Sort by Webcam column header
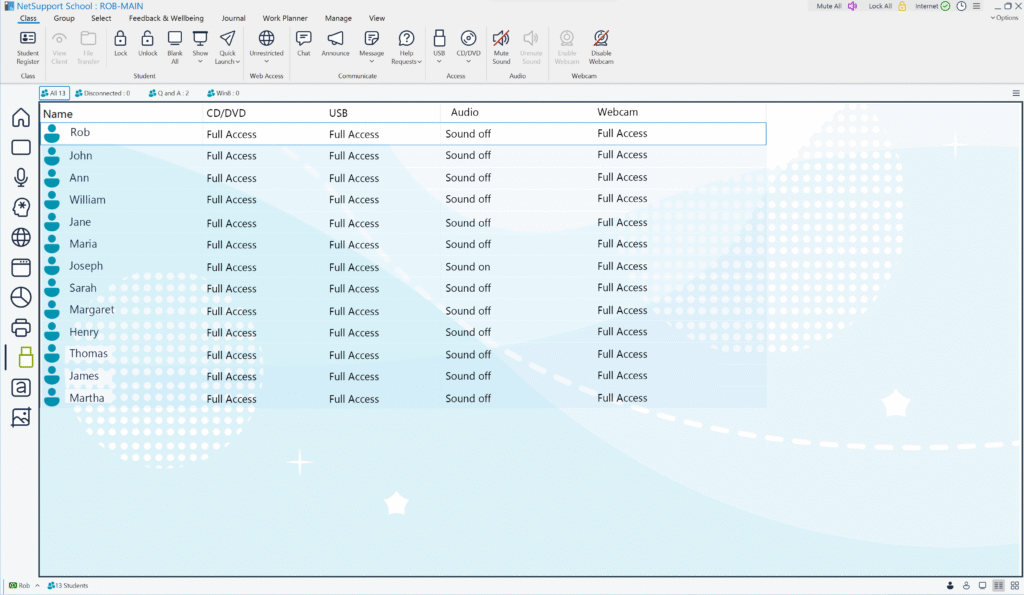This screenshot has width=1024, height=595. pos(617,112)
